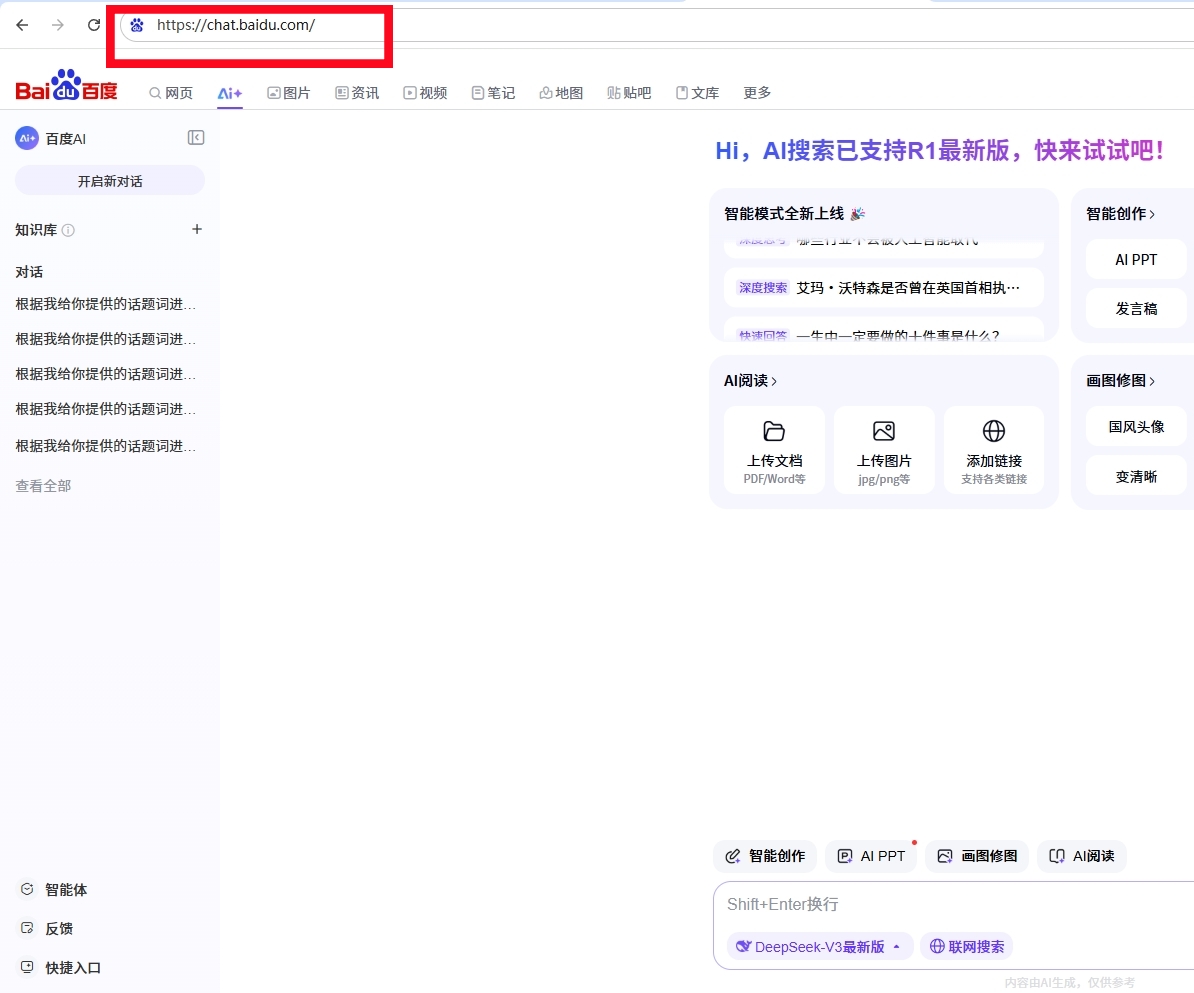Select the Ai+ tab
The height and width of the screenshot is (993, 1194).
click(x=229, y=94)
